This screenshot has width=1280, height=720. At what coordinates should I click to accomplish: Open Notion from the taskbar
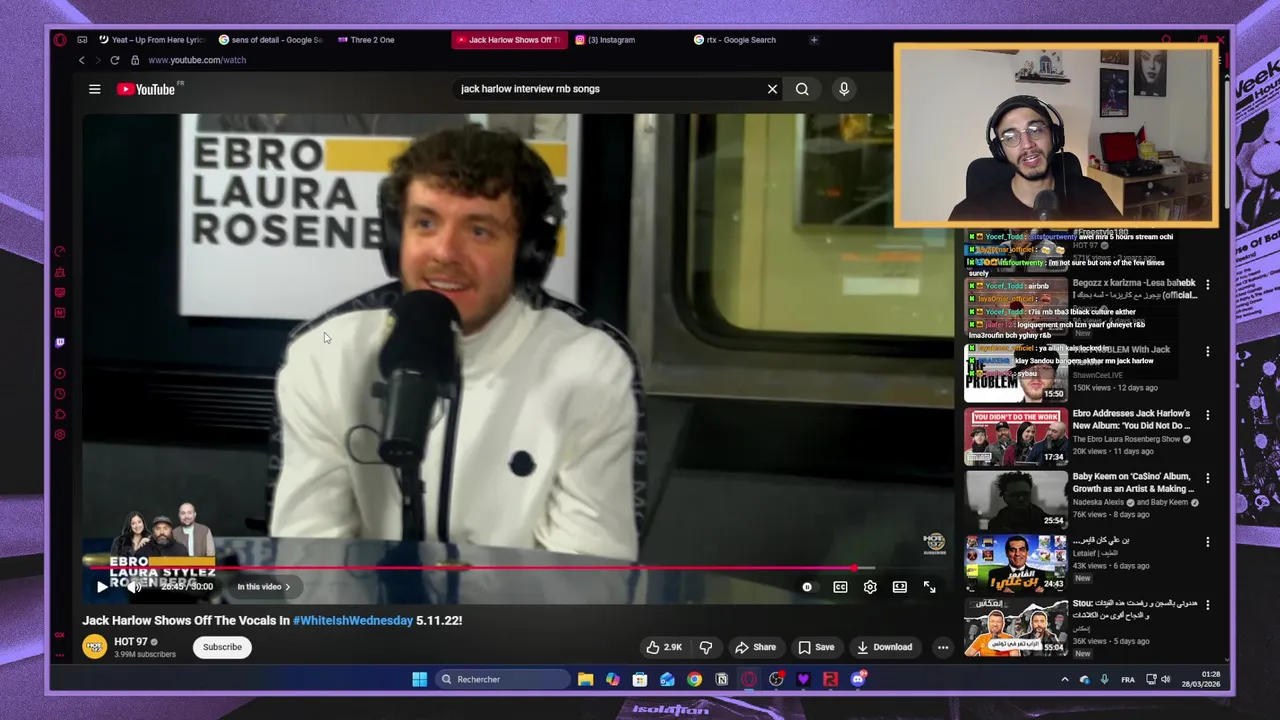pyautogui.click(x=721, y=679)
